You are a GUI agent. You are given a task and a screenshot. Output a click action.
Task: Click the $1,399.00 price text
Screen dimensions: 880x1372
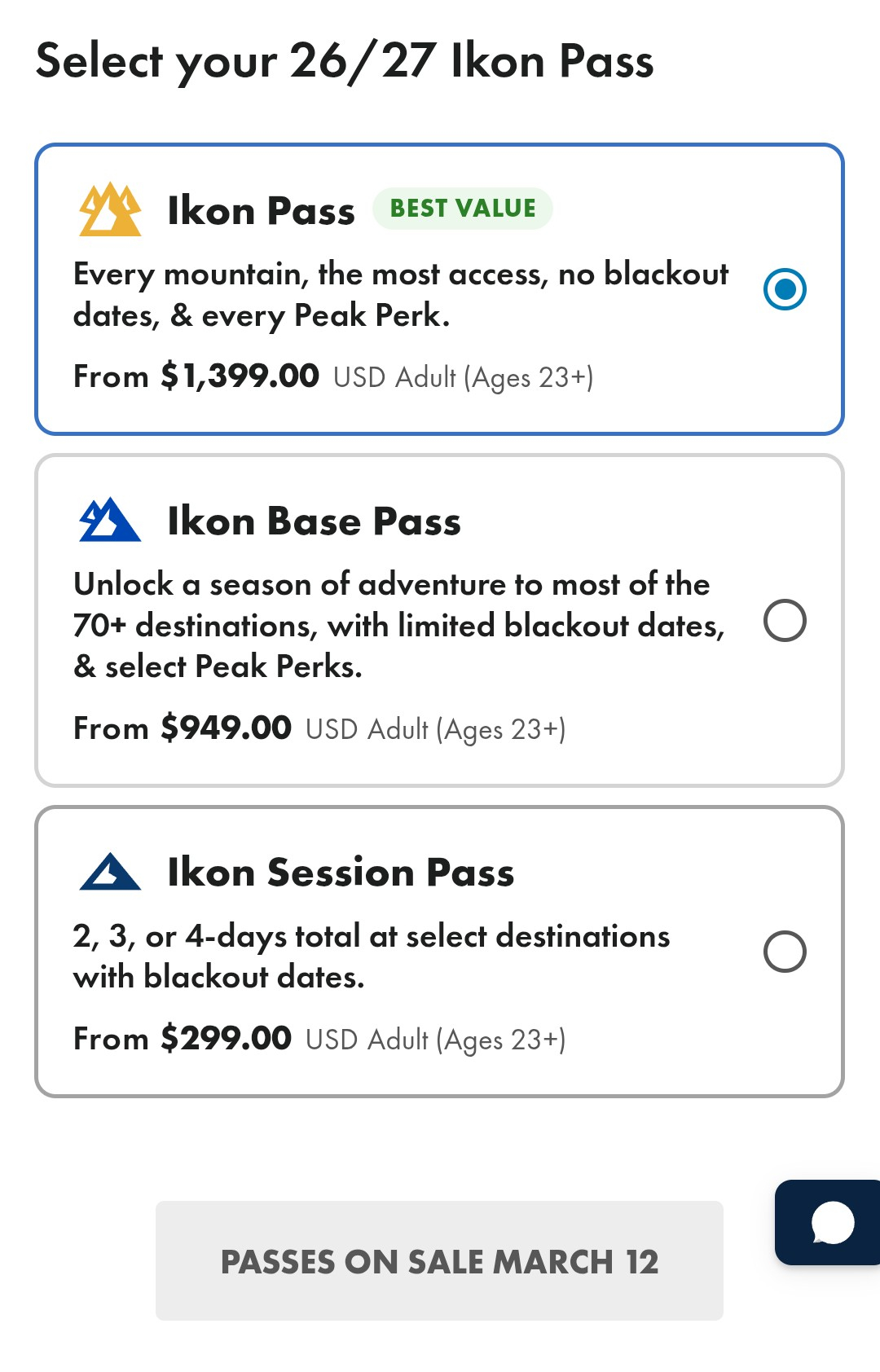240,376
